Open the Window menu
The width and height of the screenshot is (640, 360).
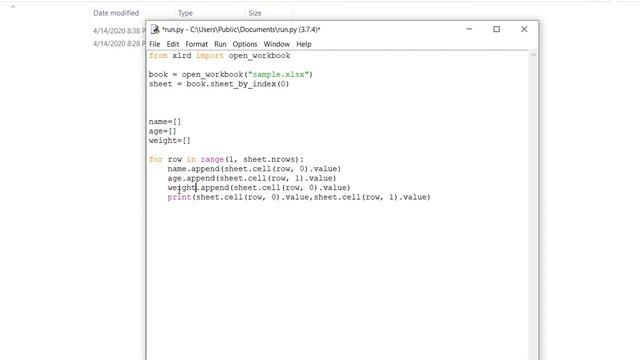click(x=276, y=44)
